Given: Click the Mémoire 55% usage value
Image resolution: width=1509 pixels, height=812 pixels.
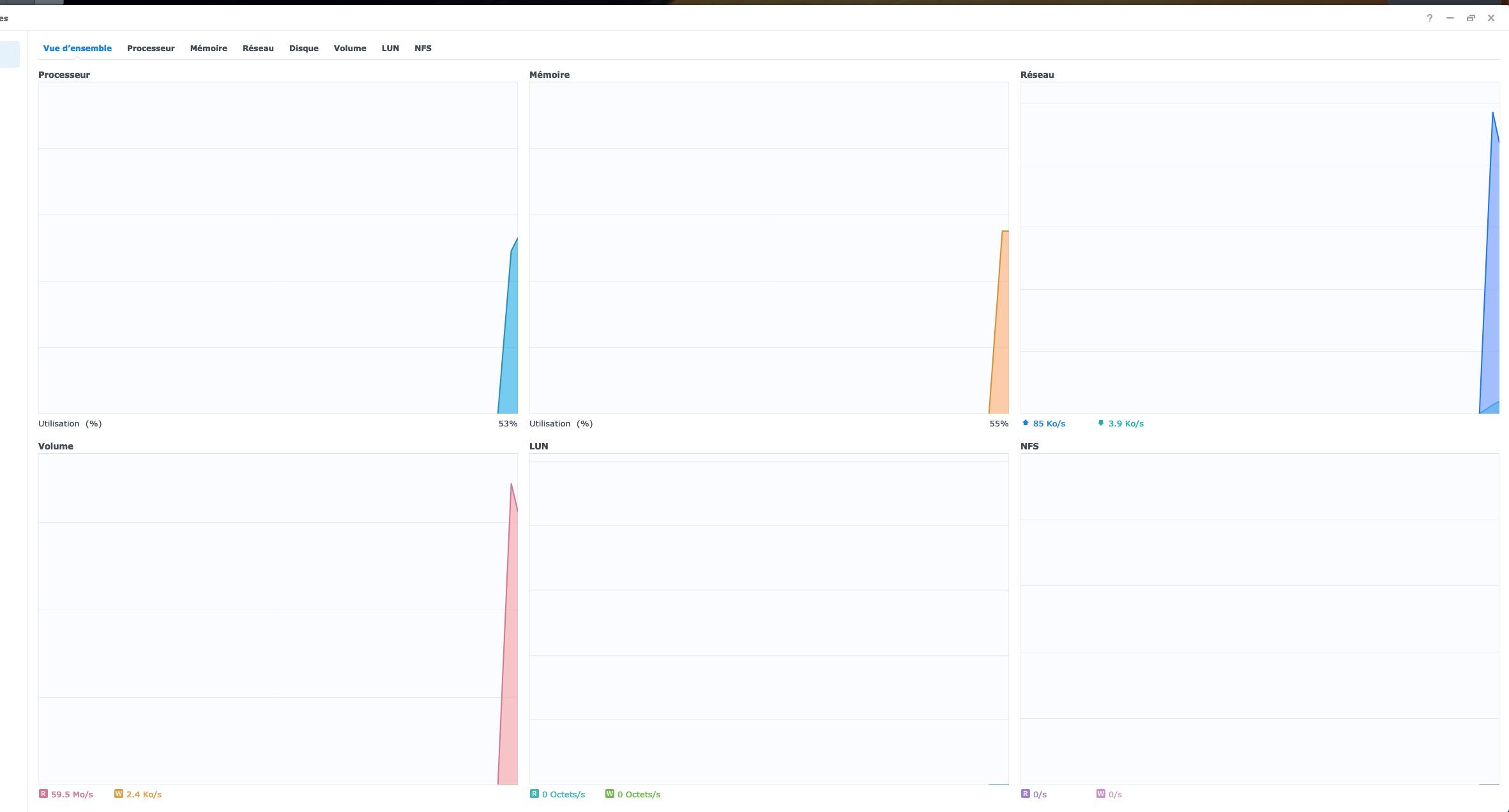Looking at the screenshot, I should click(x=998, y=424).
